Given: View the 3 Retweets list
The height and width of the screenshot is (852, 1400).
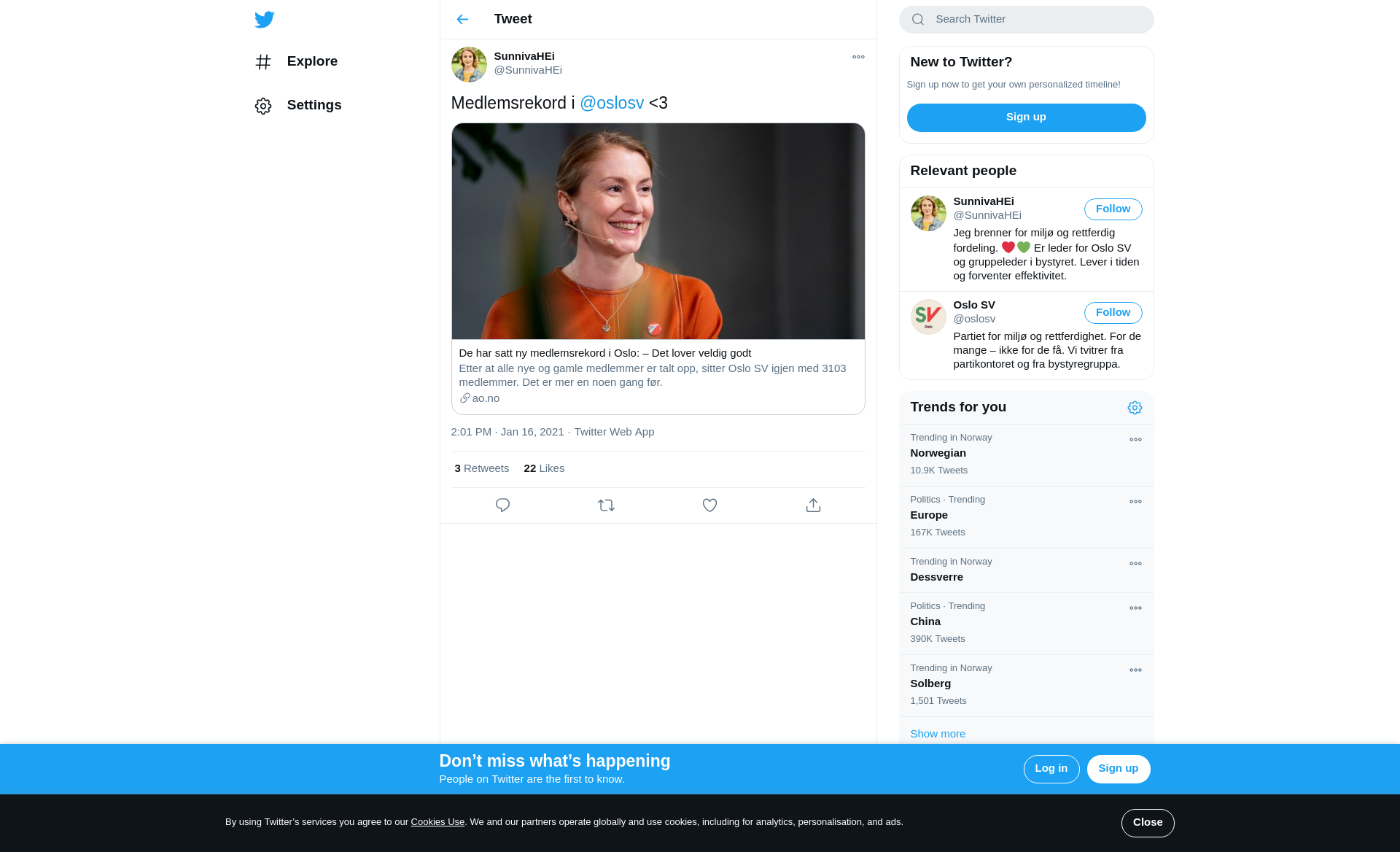Looking at the screenshot, I should coord(482,468).
